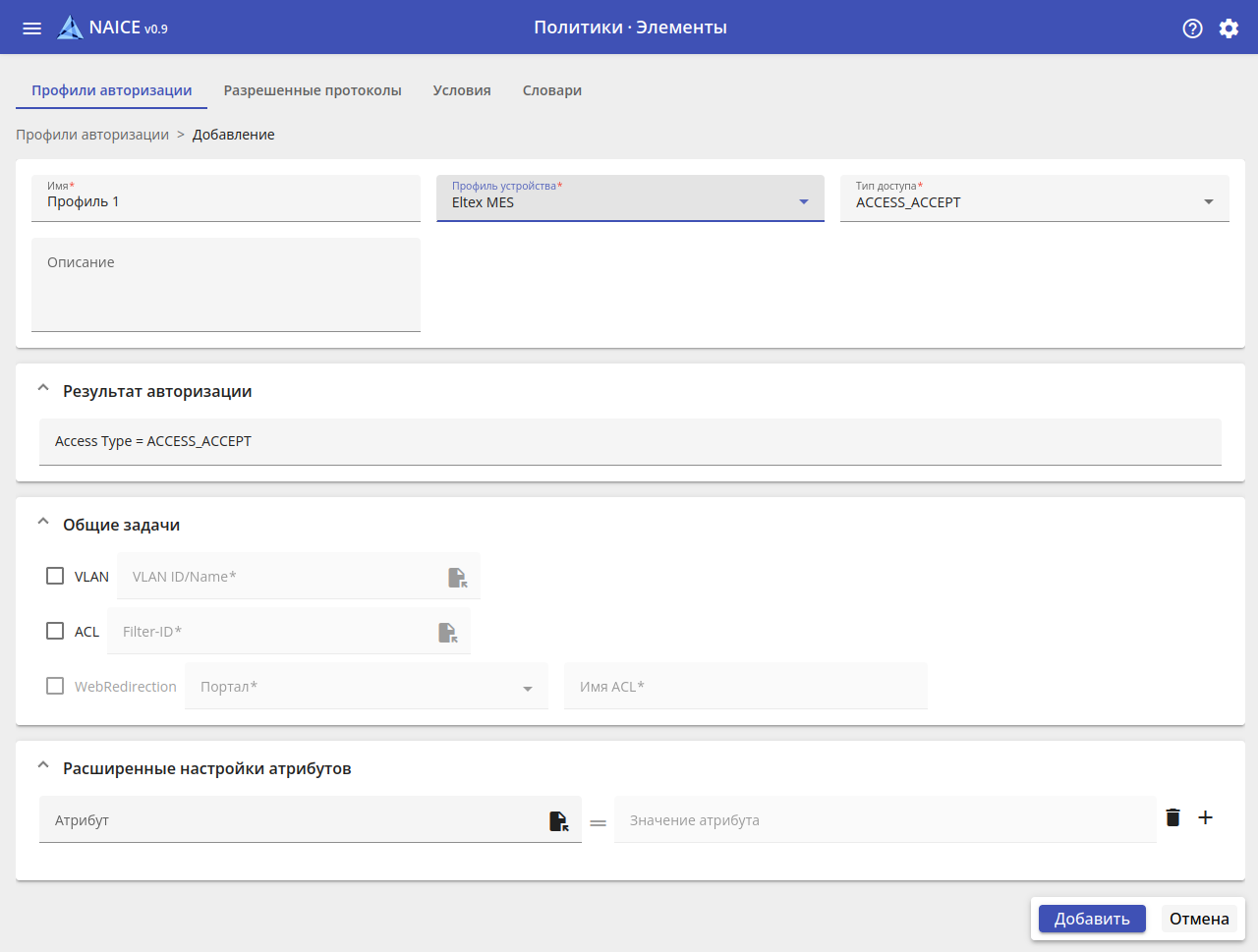Open the help question mark icon
Screen dimensions: 1258x952
pos(1192,28)
